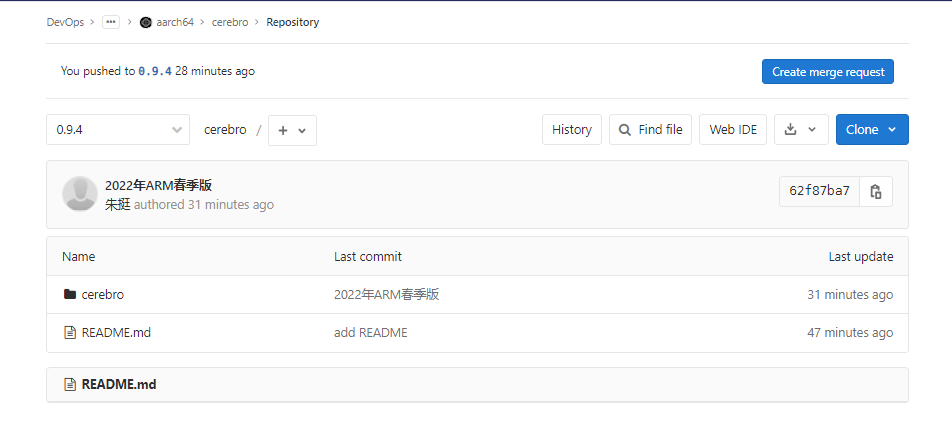Open README.md in the file list
Screen dimensions: 952x423
pyautogui.click(x=116, y=333)
